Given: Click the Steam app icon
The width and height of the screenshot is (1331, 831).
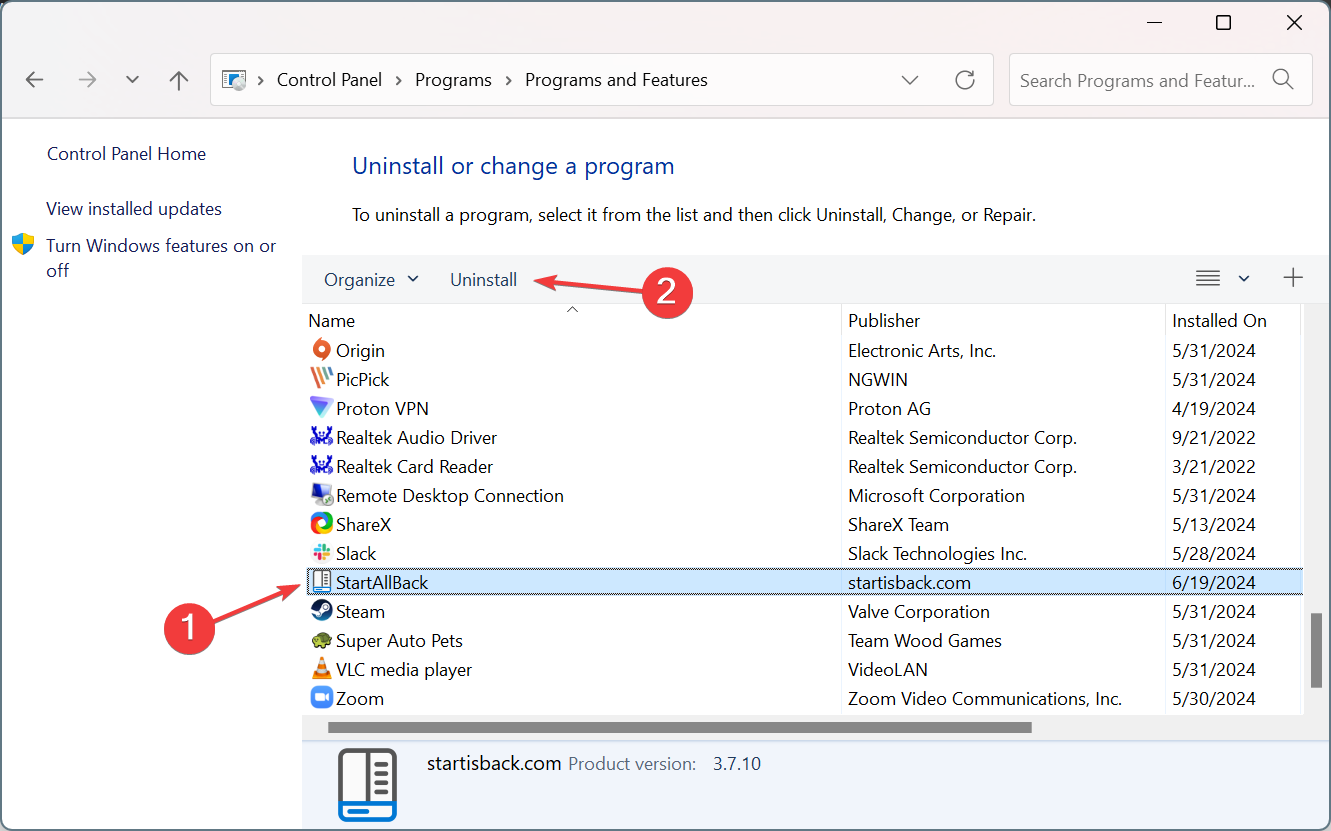Looking at the screenshot, I should 321,611.
